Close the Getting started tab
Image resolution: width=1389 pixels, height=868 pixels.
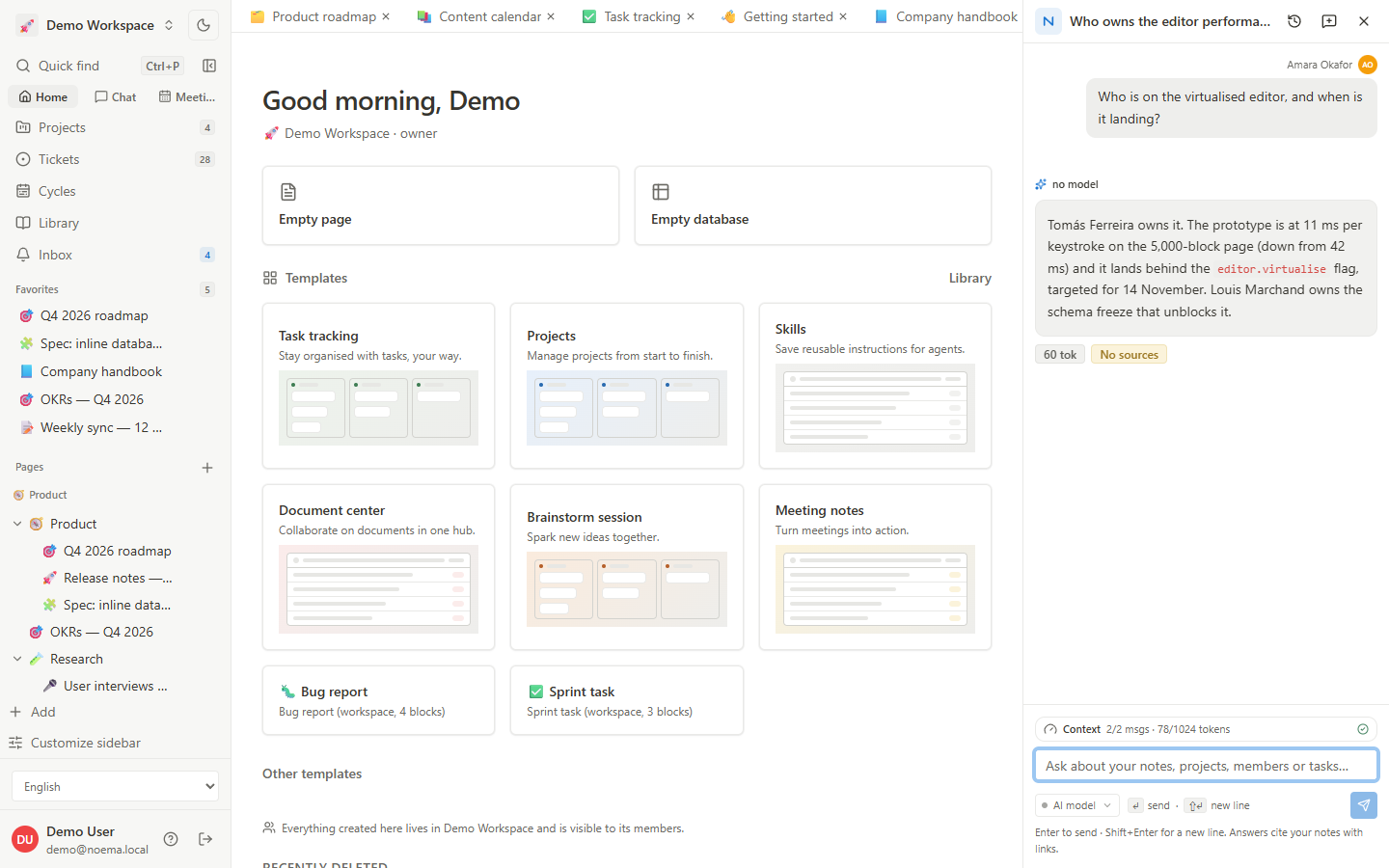(x=843, y=16)
